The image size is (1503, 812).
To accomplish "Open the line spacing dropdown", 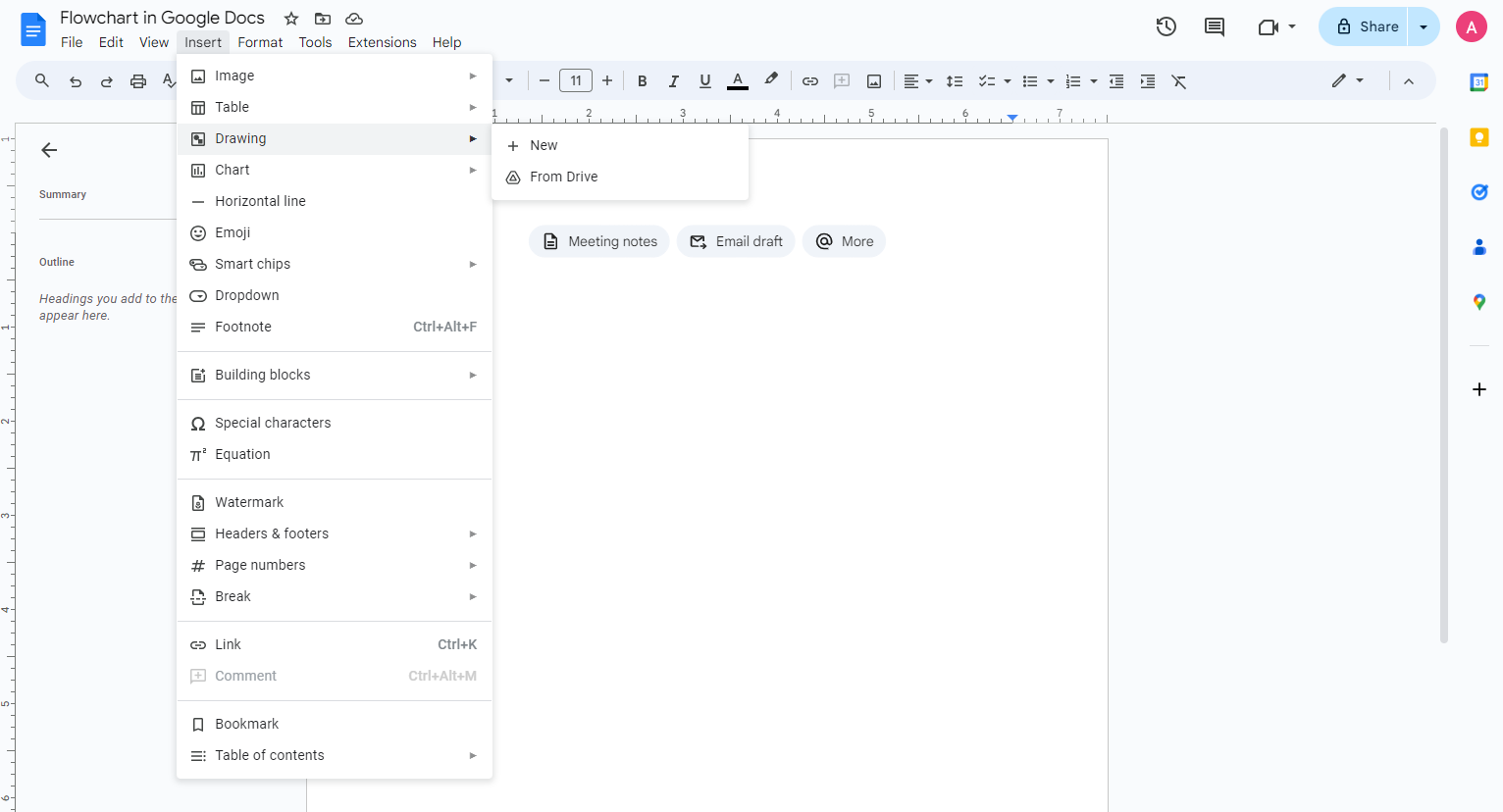I will [955, 80].
